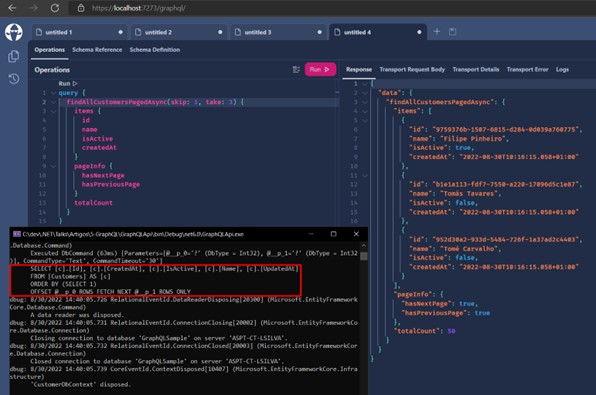Switch to untitled 1 document tab

[x=79, y=32]
